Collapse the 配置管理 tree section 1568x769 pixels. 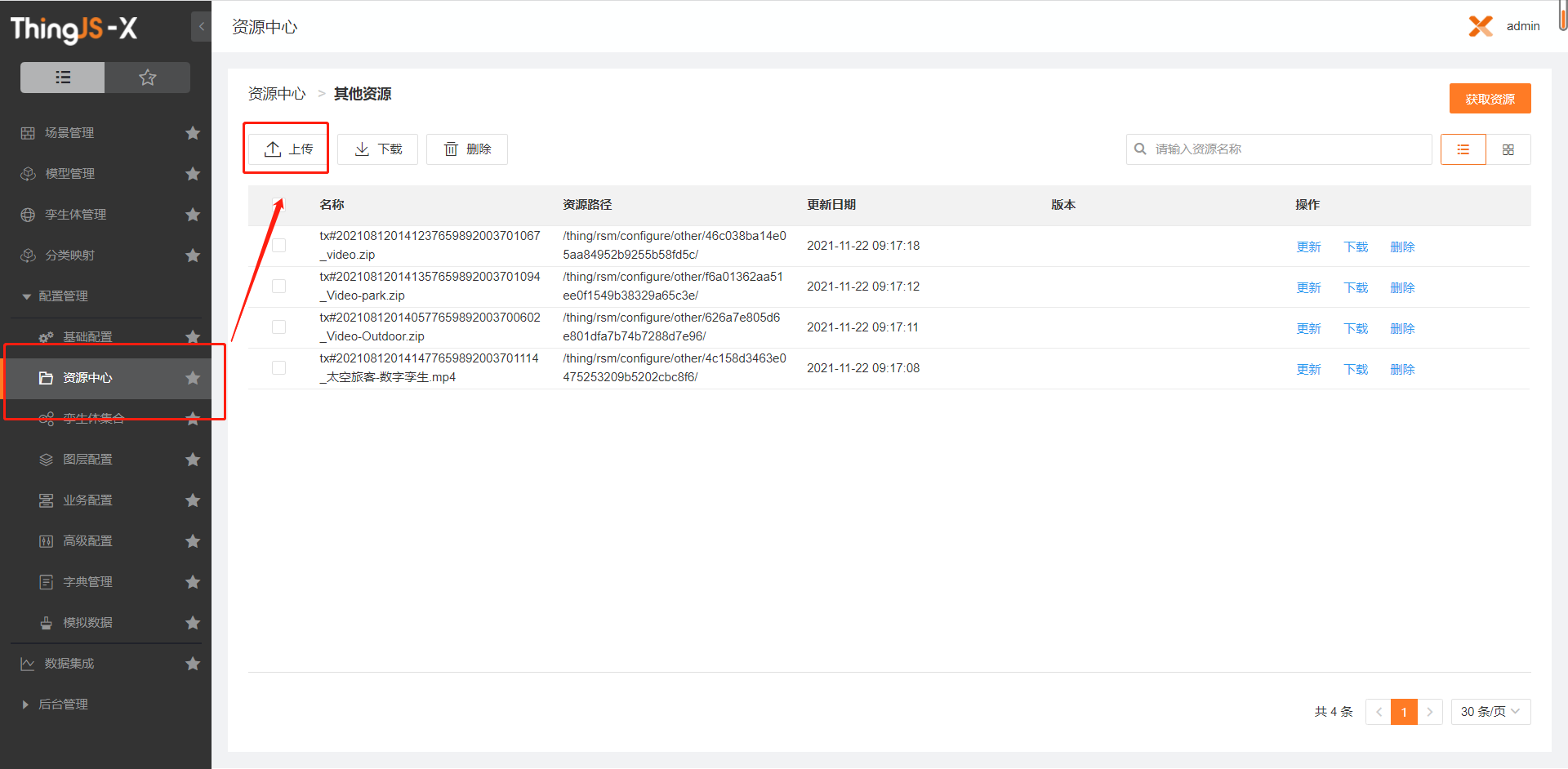click(26, 296)
